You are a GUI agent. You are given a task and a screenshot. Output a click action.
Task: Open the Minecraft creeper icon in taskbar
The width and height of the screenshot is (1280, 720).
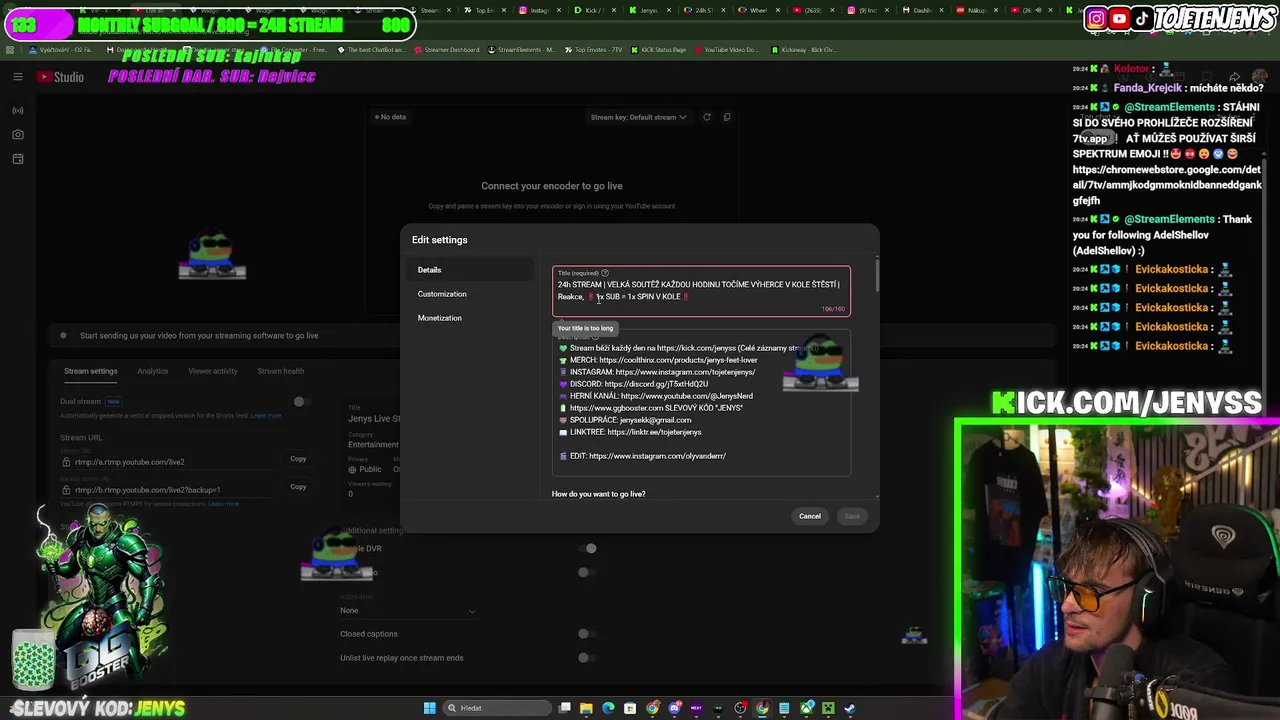(828, 708)
